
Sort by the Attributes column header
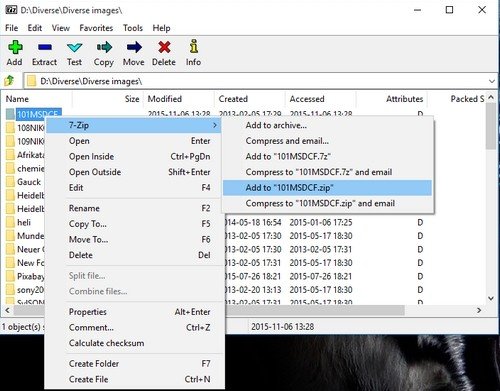392,99
